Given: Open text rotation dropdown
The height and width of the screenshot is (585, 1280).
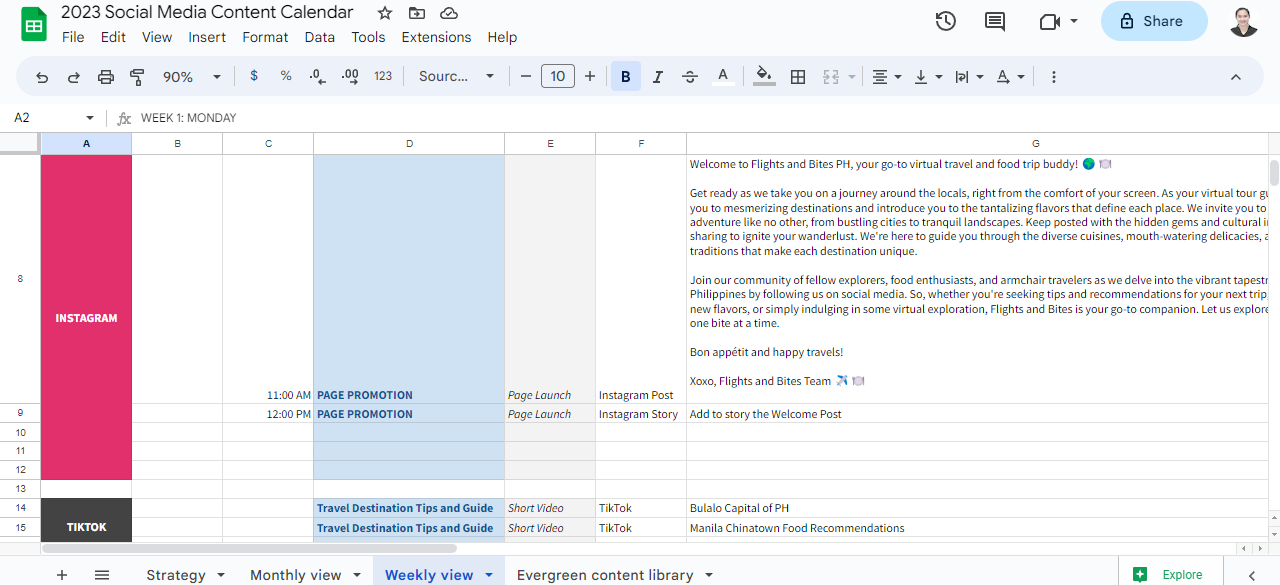Looking at the screenshot, I should pyautogui.click(x=1010, y=77).
